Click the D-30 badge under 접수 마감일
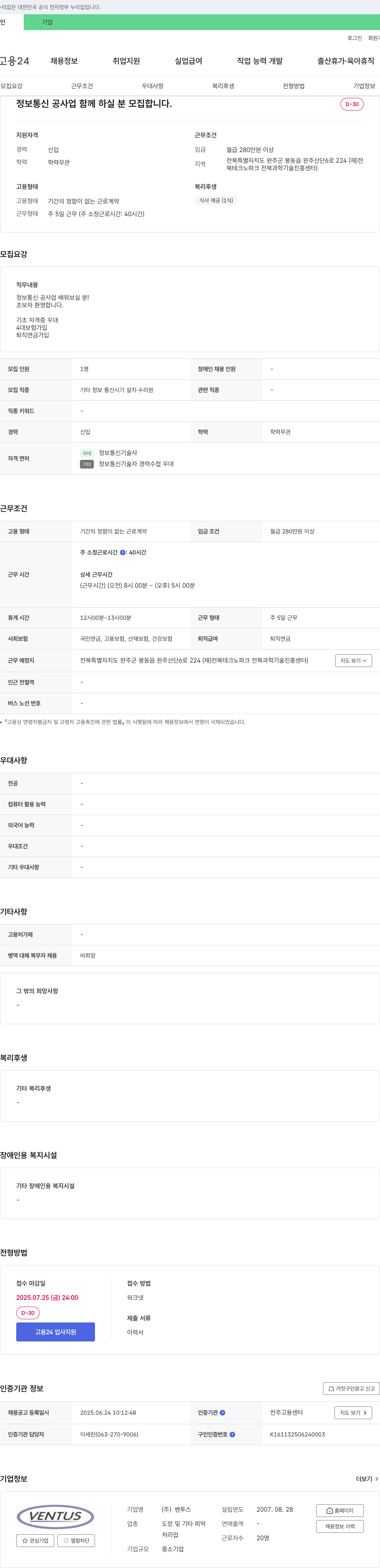The height and width of the screenshot is (1568, 380). [x=28, y=1313]
